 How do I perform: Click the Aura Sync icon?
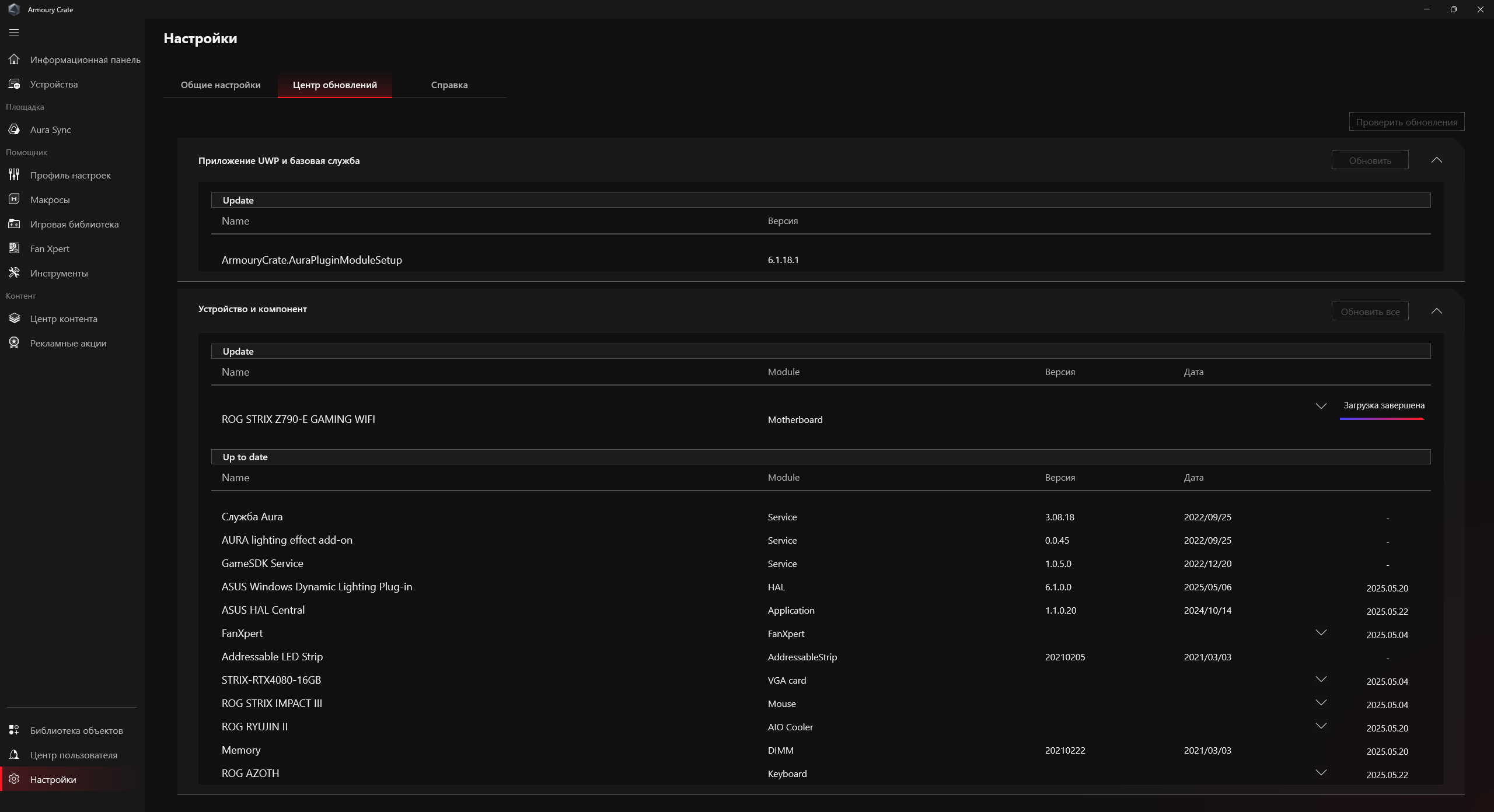tap(14, 129)
